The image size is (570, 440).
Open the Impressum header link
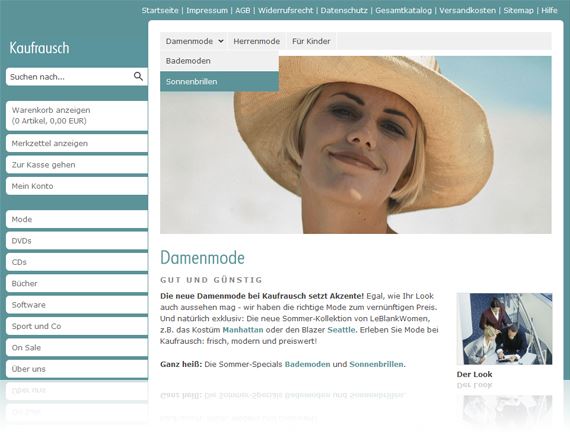[207, 11]
